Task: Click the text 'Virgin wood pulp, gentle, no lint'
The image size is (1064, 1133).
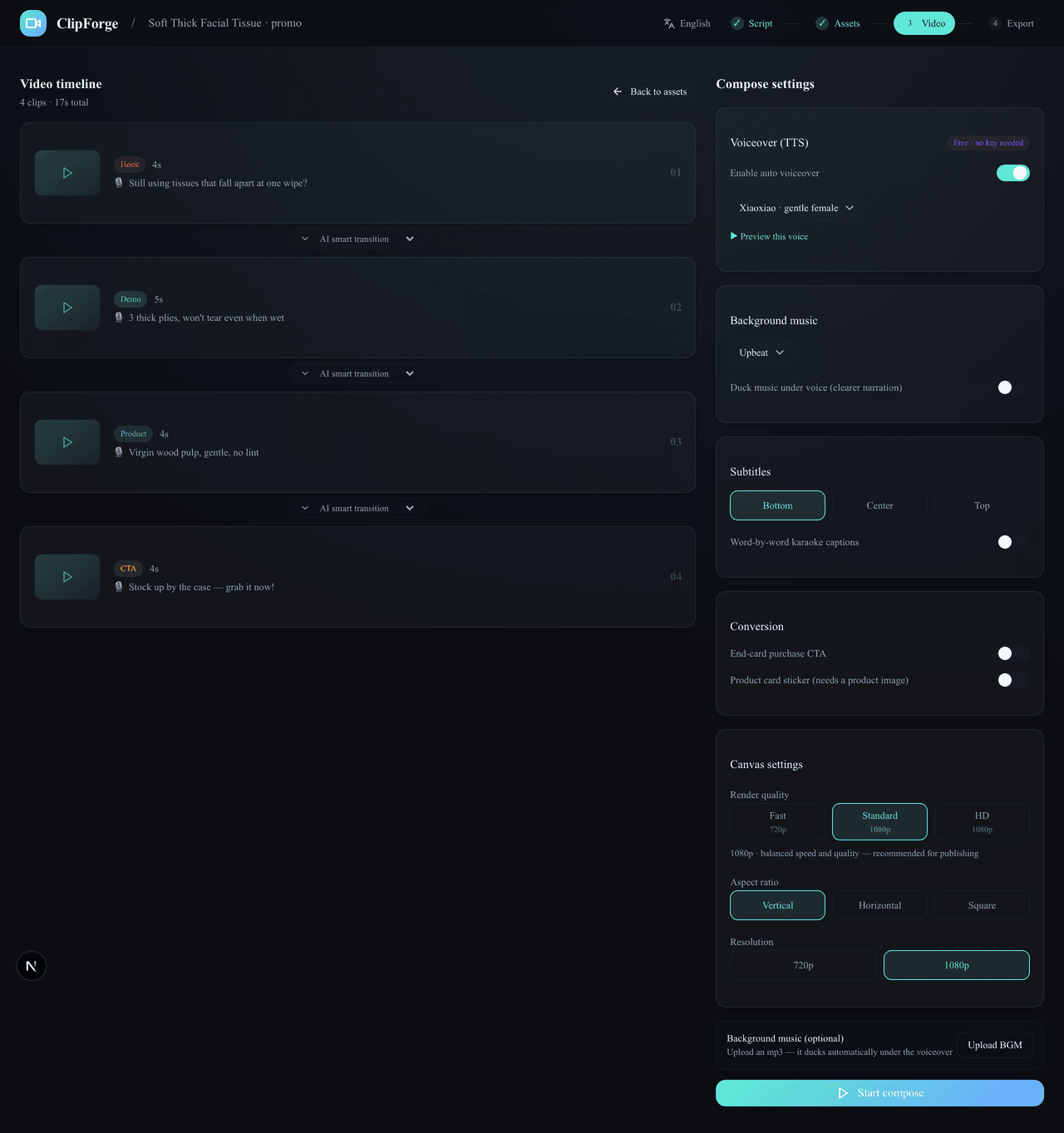Action: [194, 452]
